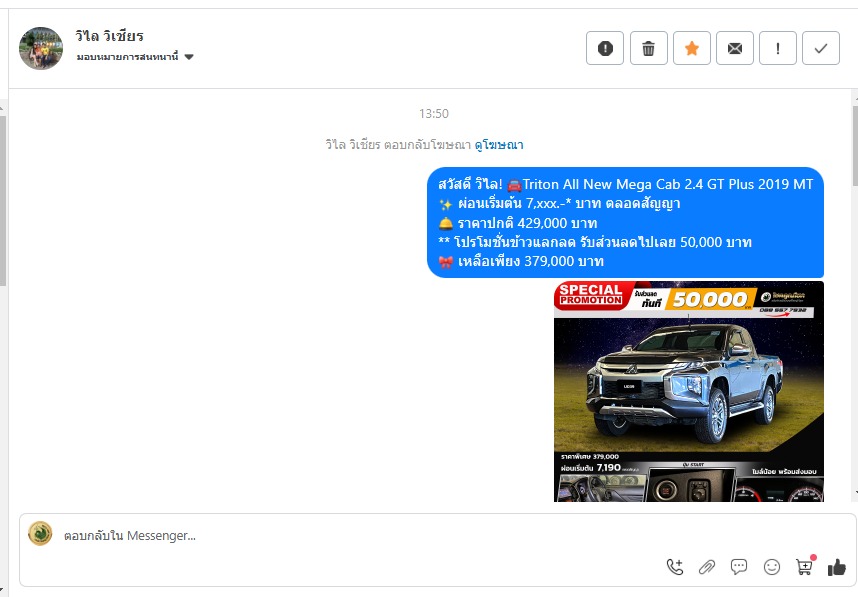Click the page avatar beside reply box
This screenshot has width=858, height=597.
tap(40, 534)
